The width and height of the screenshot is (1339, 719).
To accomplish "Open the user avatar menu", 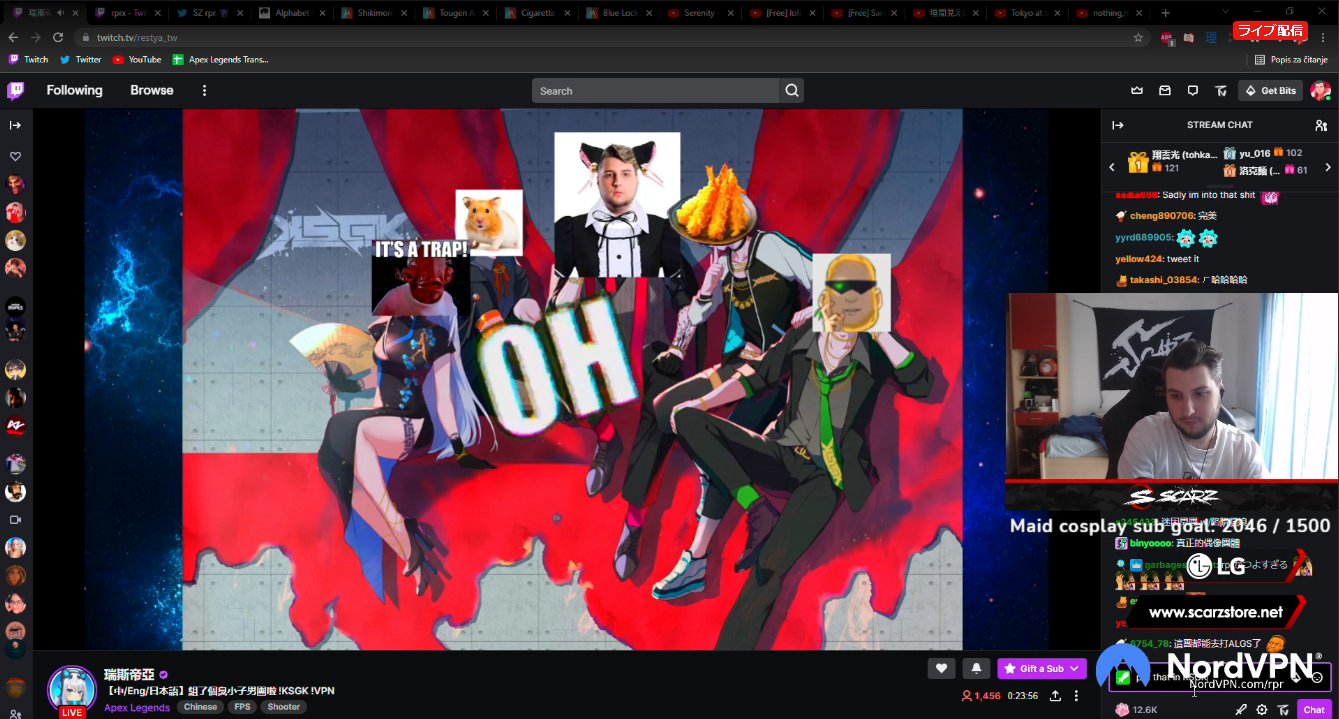I will [x=1321, y=91].
